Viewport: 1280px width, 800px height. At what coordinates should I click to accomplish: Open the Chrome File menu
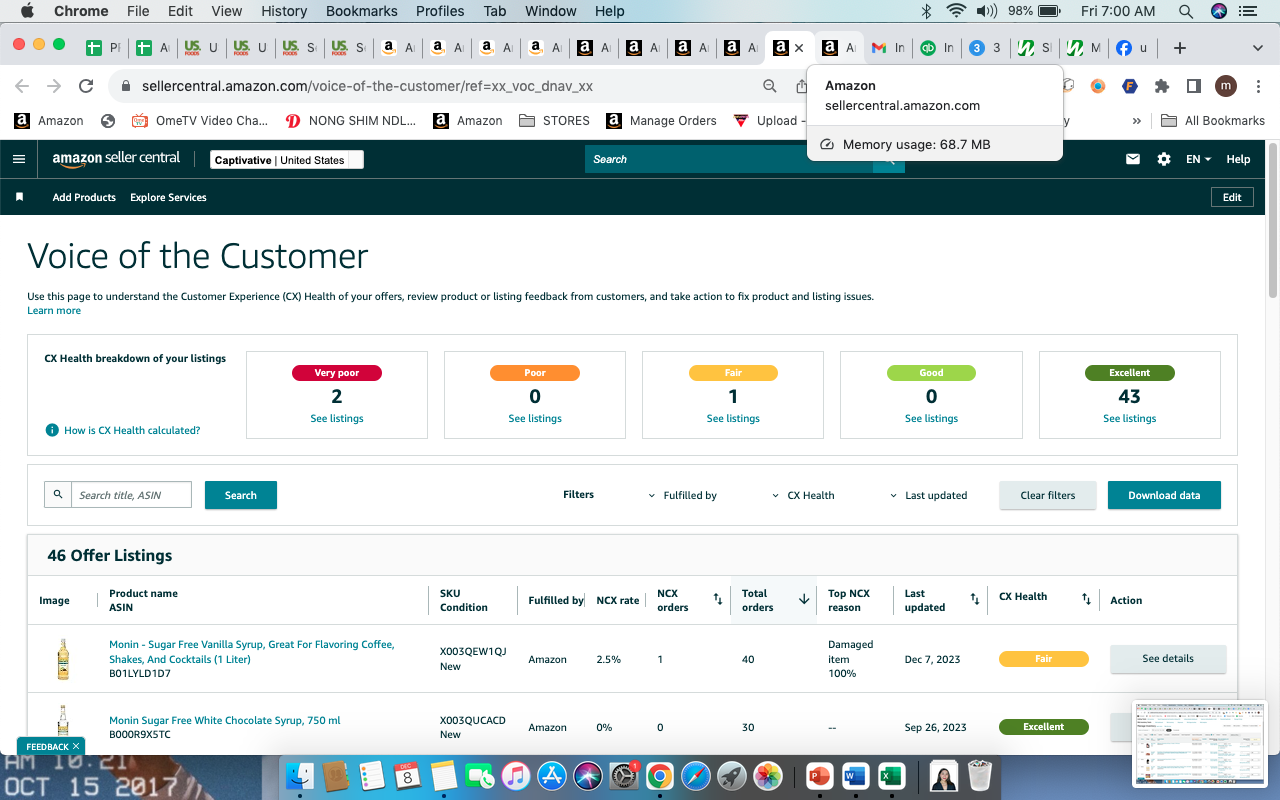[138, 11]
